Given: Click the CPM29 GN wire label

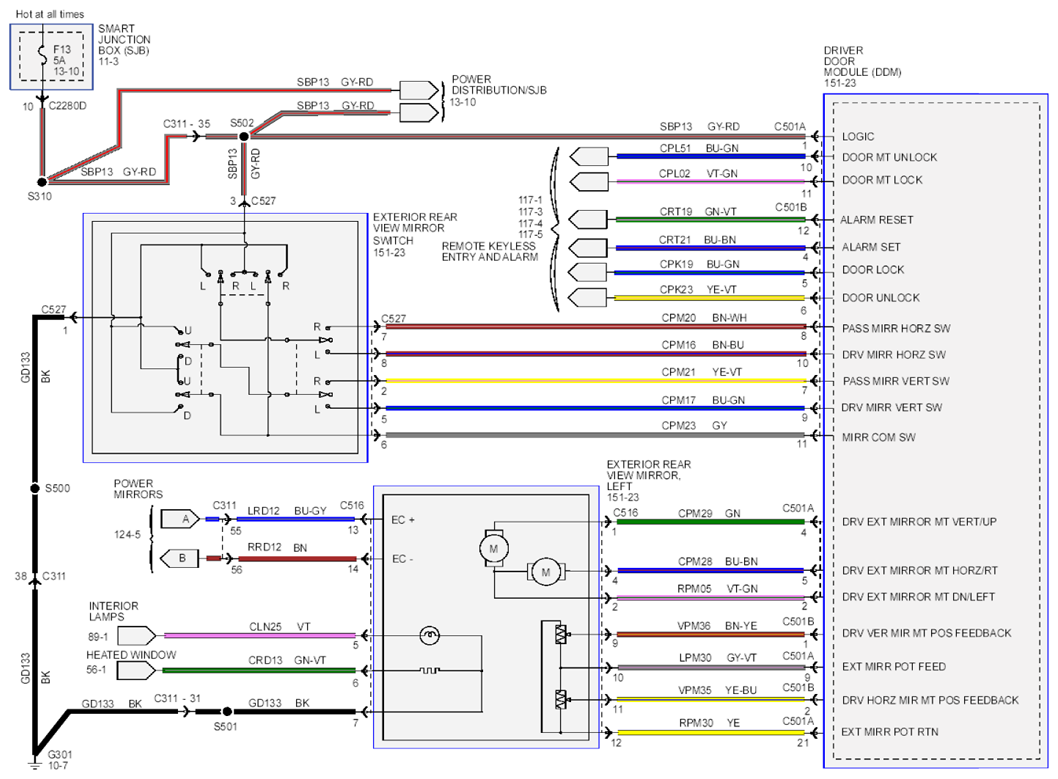Looking at the screenshot, I should (x=709, y=513).
